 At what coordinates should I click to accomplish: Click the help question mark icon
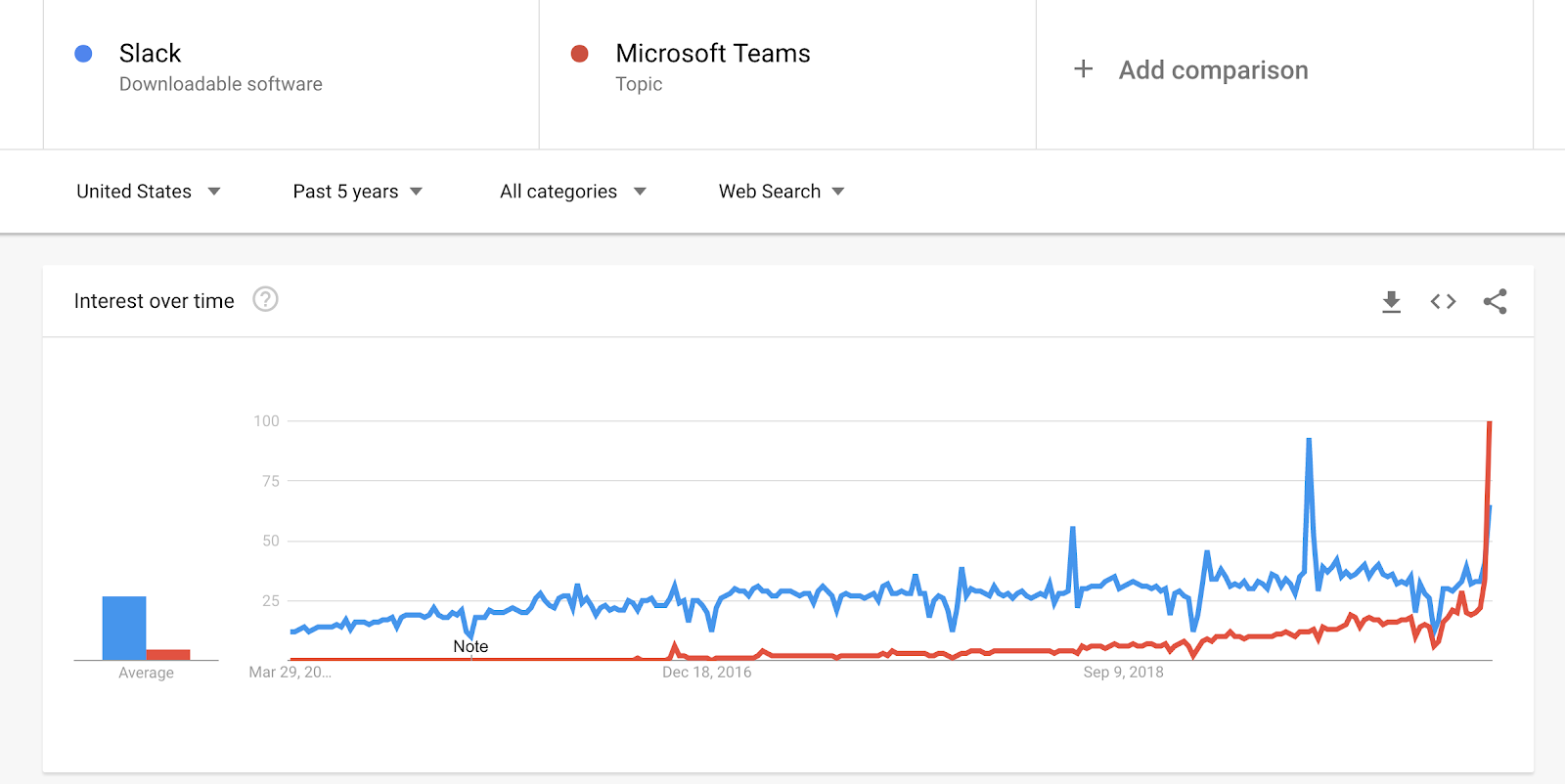(265, 299)
